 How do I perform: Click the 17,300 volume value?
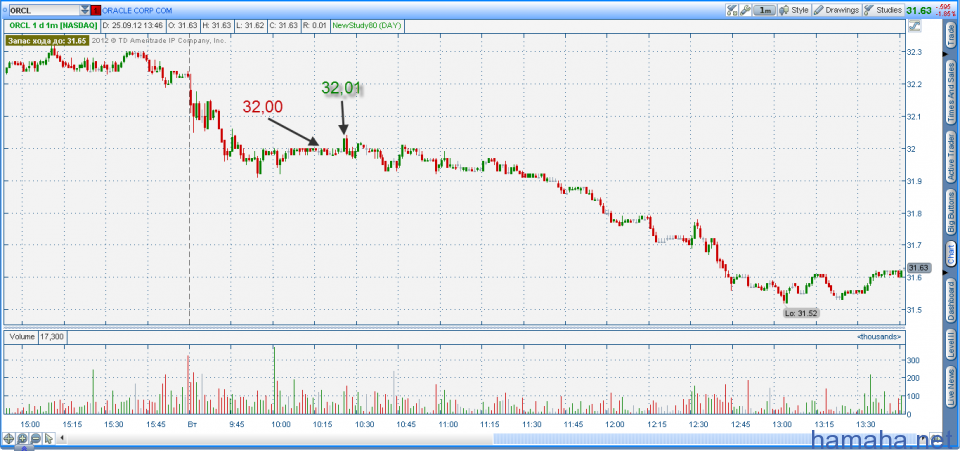click(53, 337)
